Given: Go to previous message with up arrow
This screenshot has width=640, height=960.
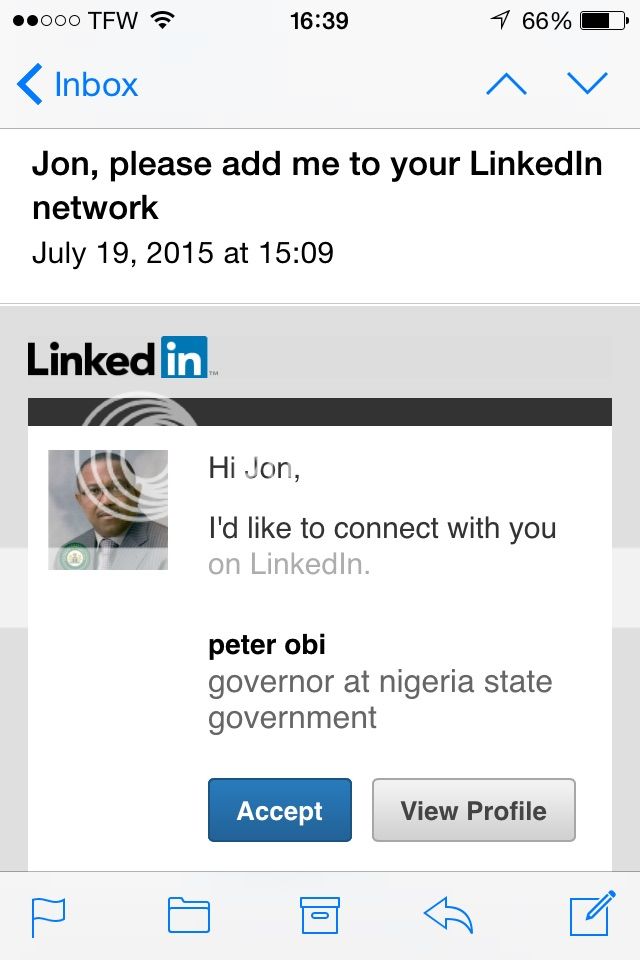Looking at the screenshot, I should point(506,85).
